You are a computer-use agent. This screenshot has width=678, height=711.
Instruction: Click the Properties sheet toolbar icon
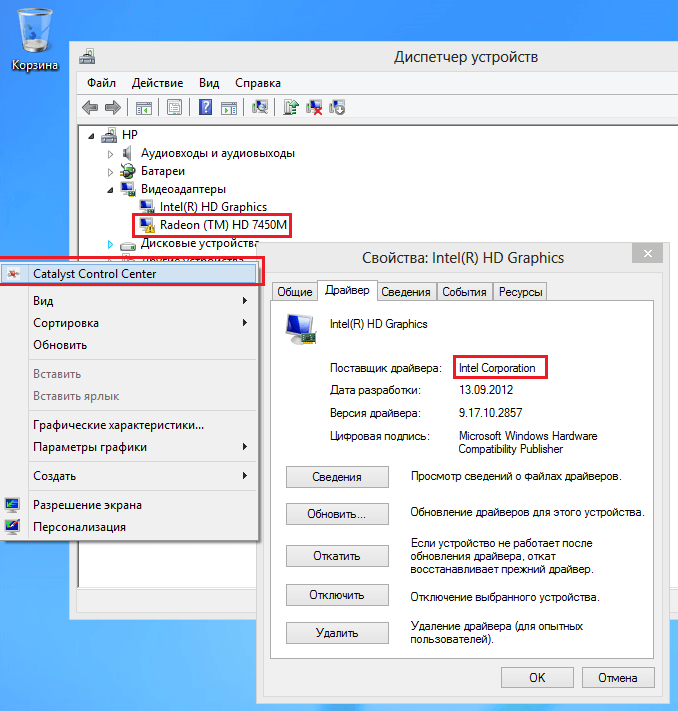(174, 108)
